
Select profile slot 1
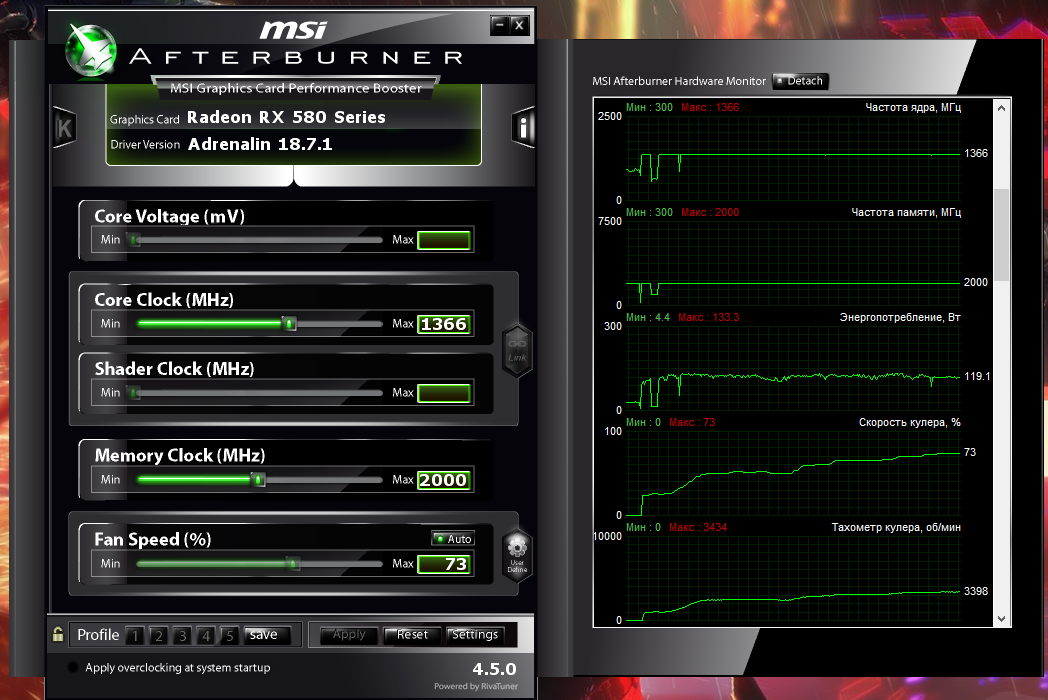point(135,635)
